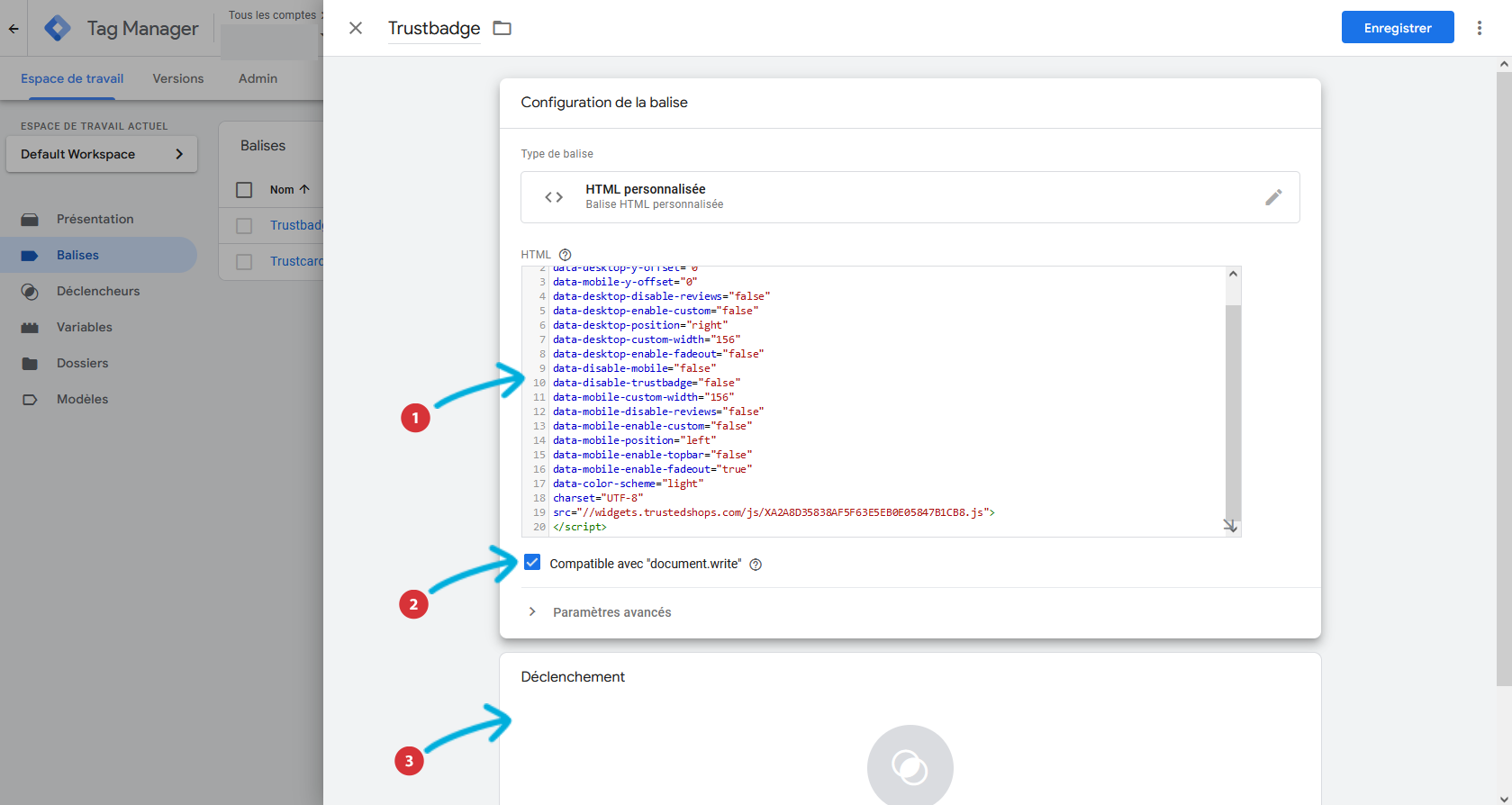Select Balises in the sidebar

98,255
